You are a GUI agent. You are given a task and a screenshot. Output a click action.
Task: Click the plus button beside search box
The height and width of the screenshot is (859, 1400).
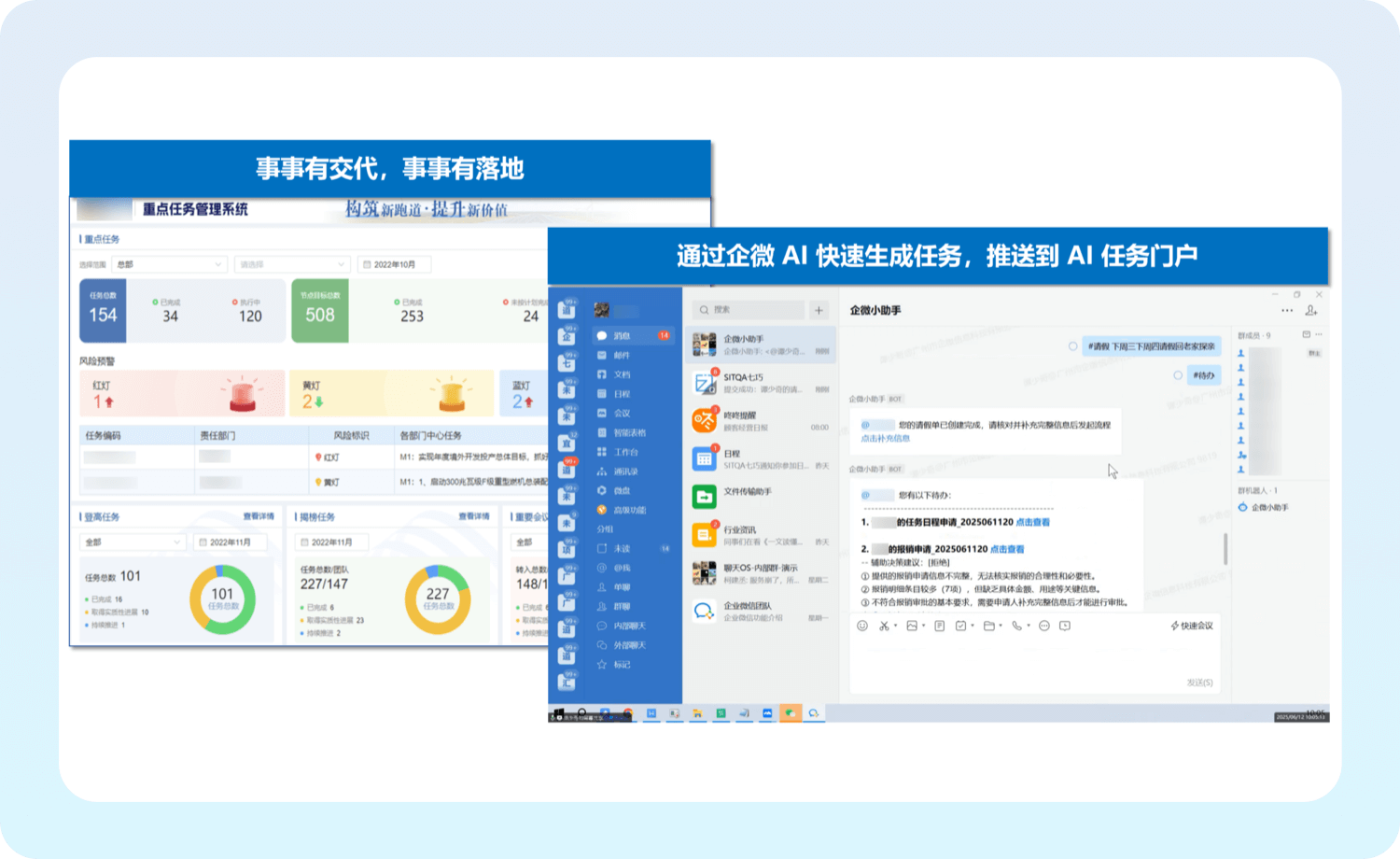point(819,310)
